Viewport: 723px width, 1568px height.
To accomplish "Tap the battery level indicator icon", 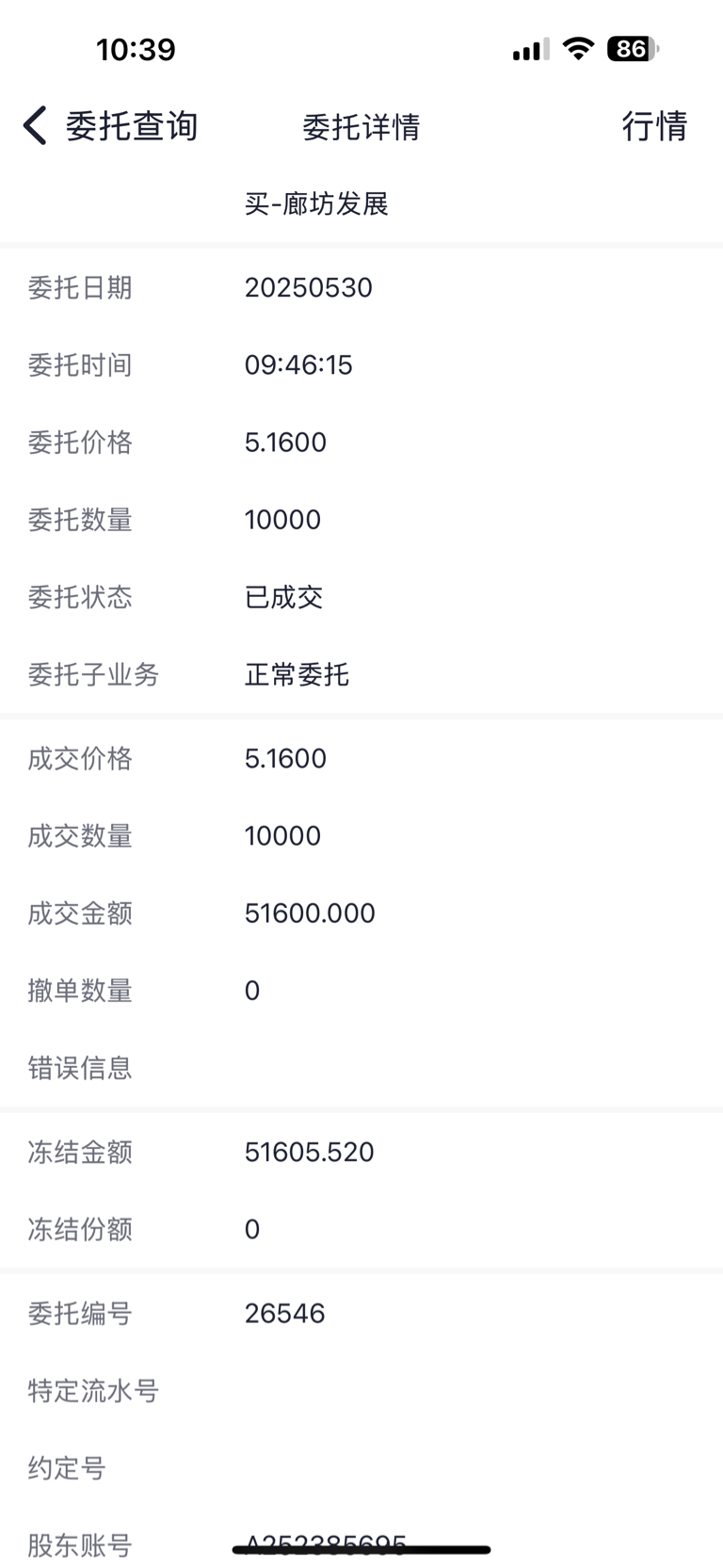I will click(x=633, y=48).
